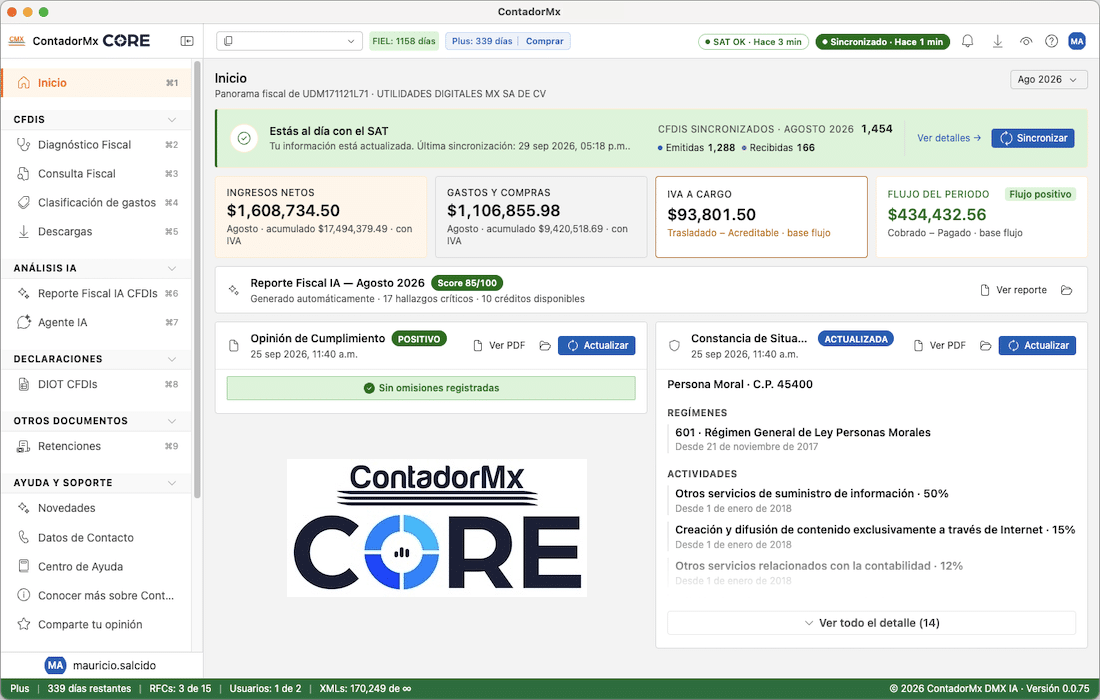The width and height of the screenshot is (1100, 700).
Task: Open Consulta Fiscal menu item
Action: (x=97, y=173)
